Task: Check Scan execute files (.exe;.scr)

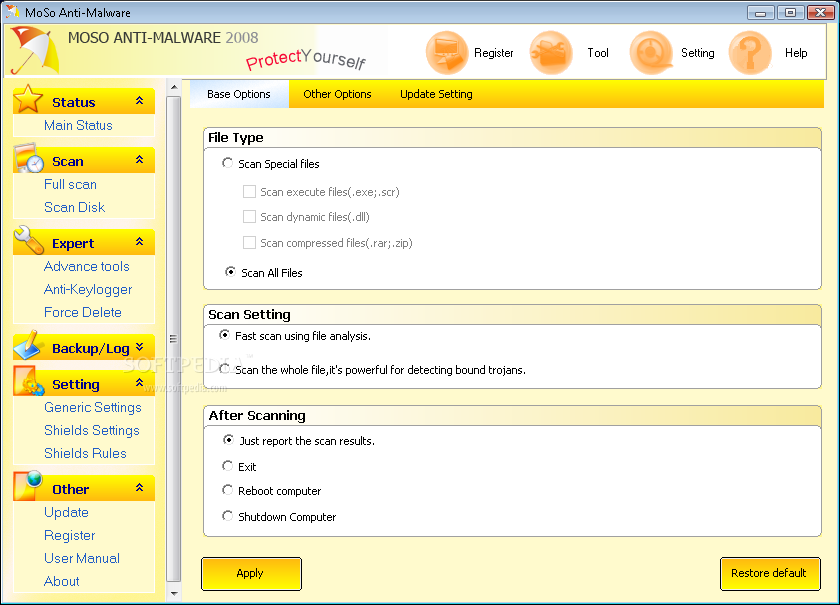Action: [x=249, y=191]
